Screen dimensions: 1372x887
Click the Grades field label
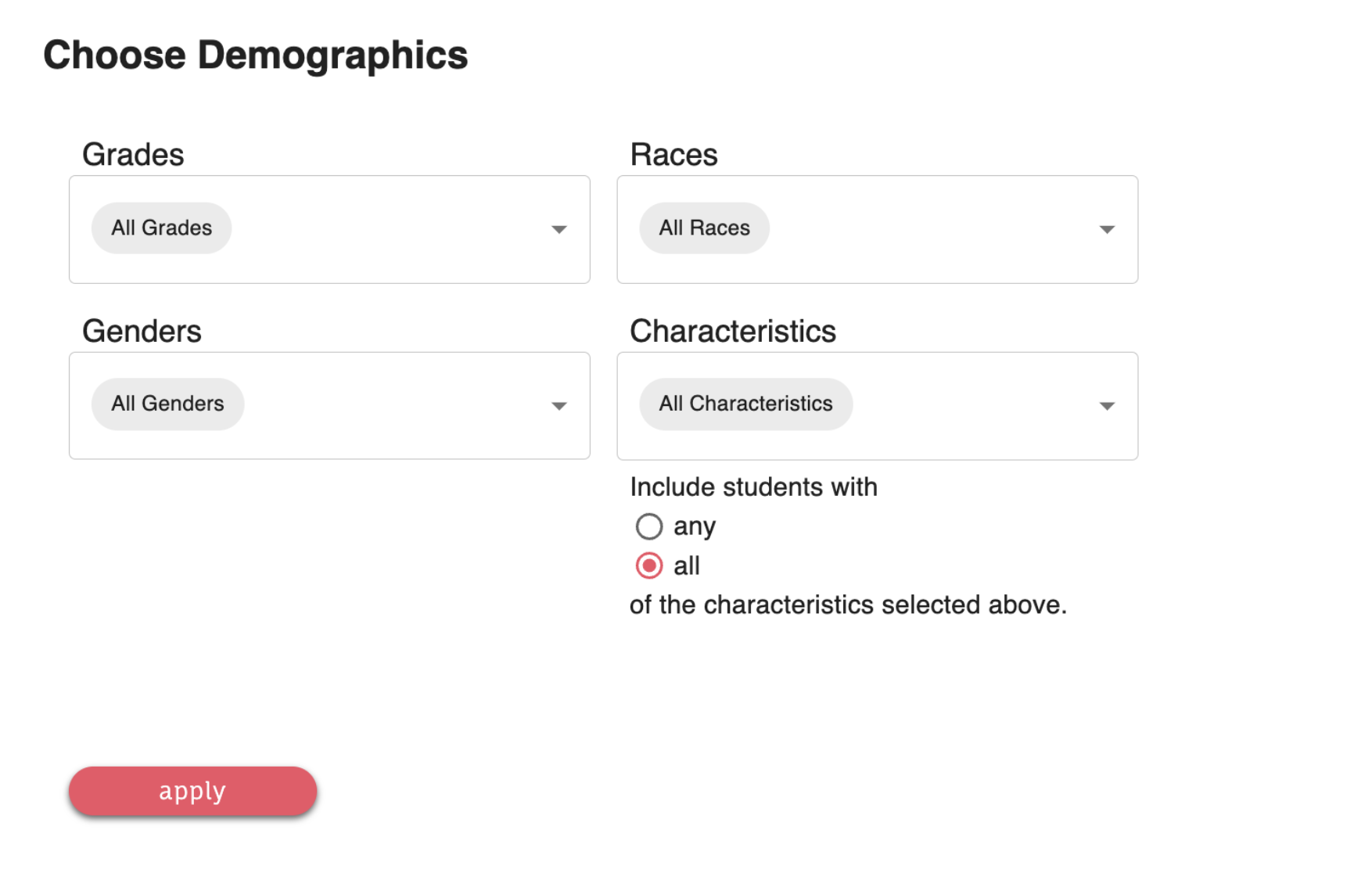pos(133,154)
